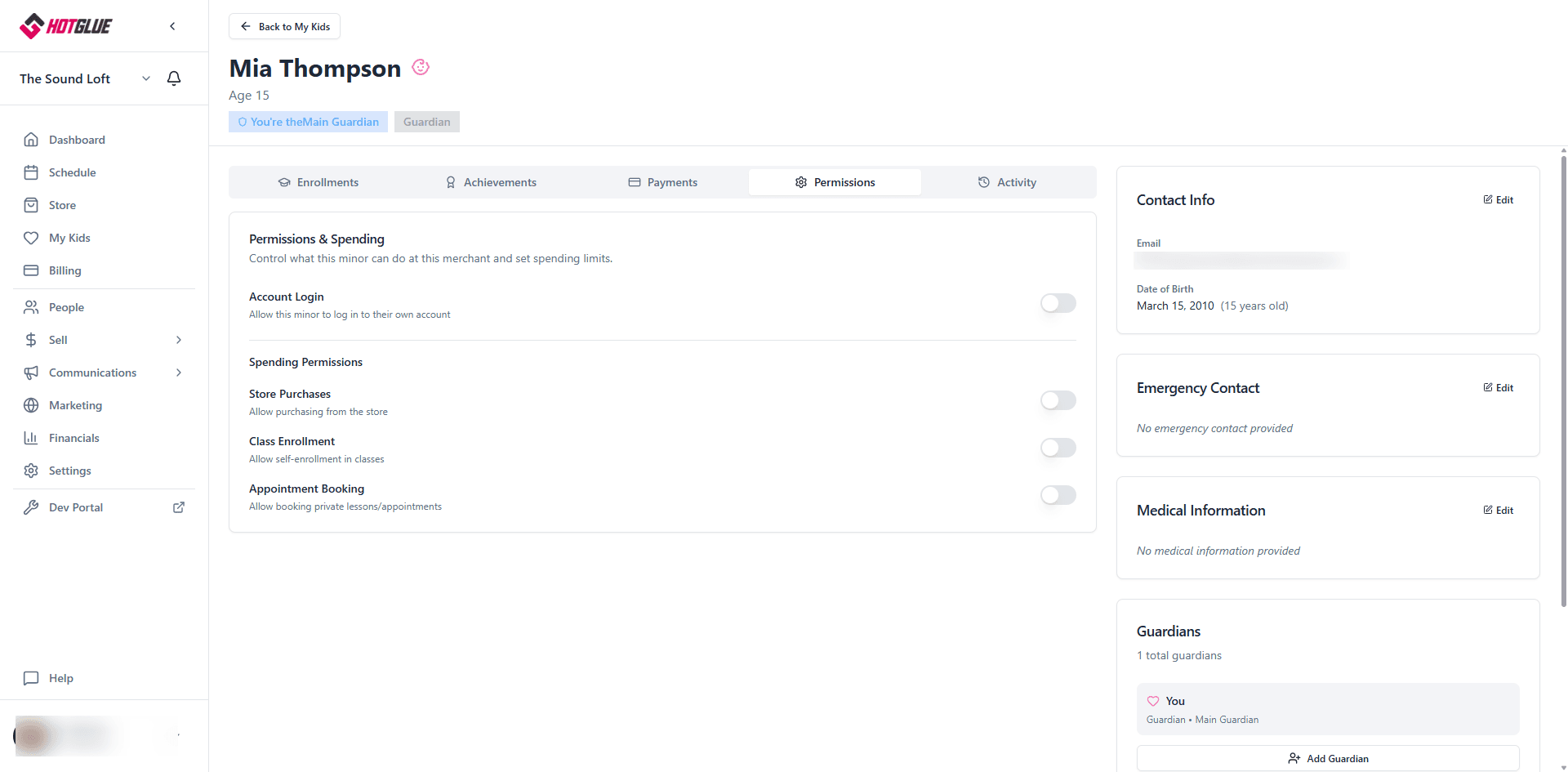Switch to the Enrollments tab
Screen dimensions: 1568x772
[x=318, y=182]
